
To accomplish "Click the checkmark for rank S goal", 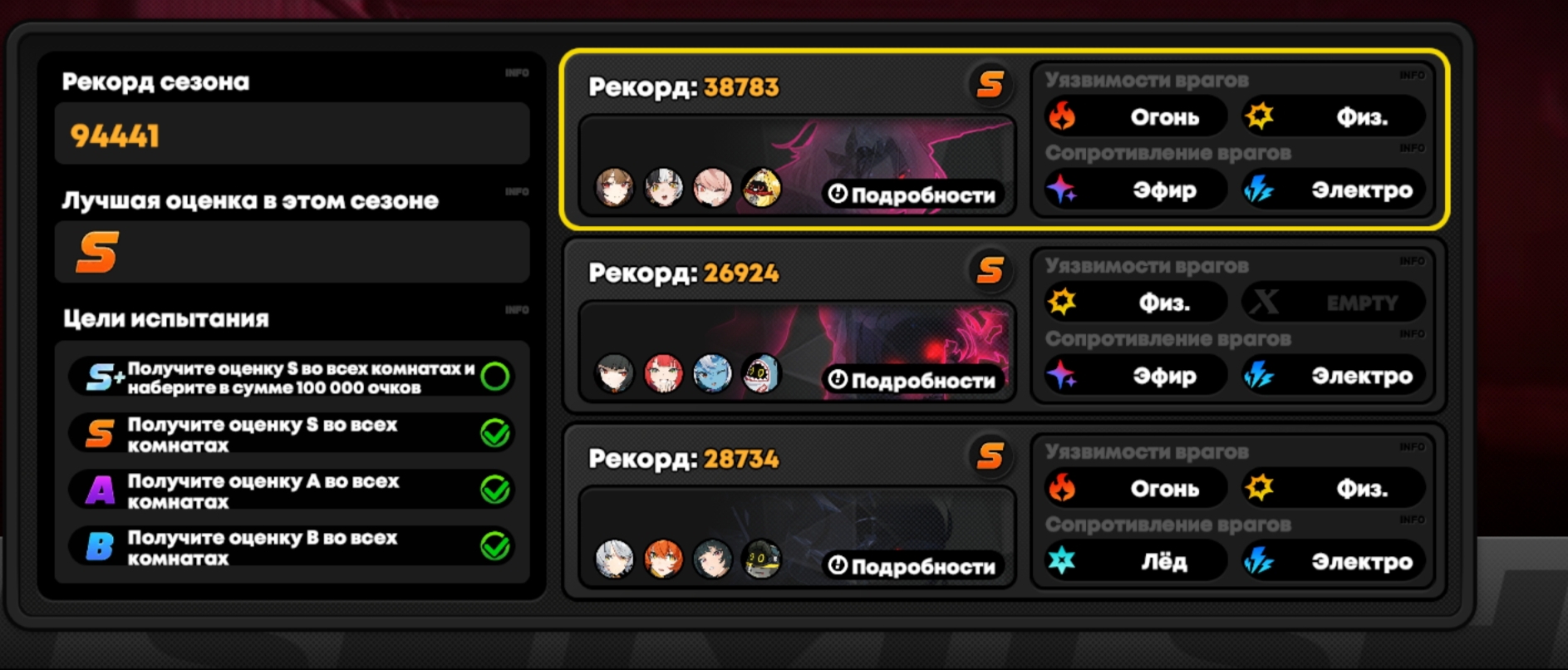I will click(x=495, y=433).
